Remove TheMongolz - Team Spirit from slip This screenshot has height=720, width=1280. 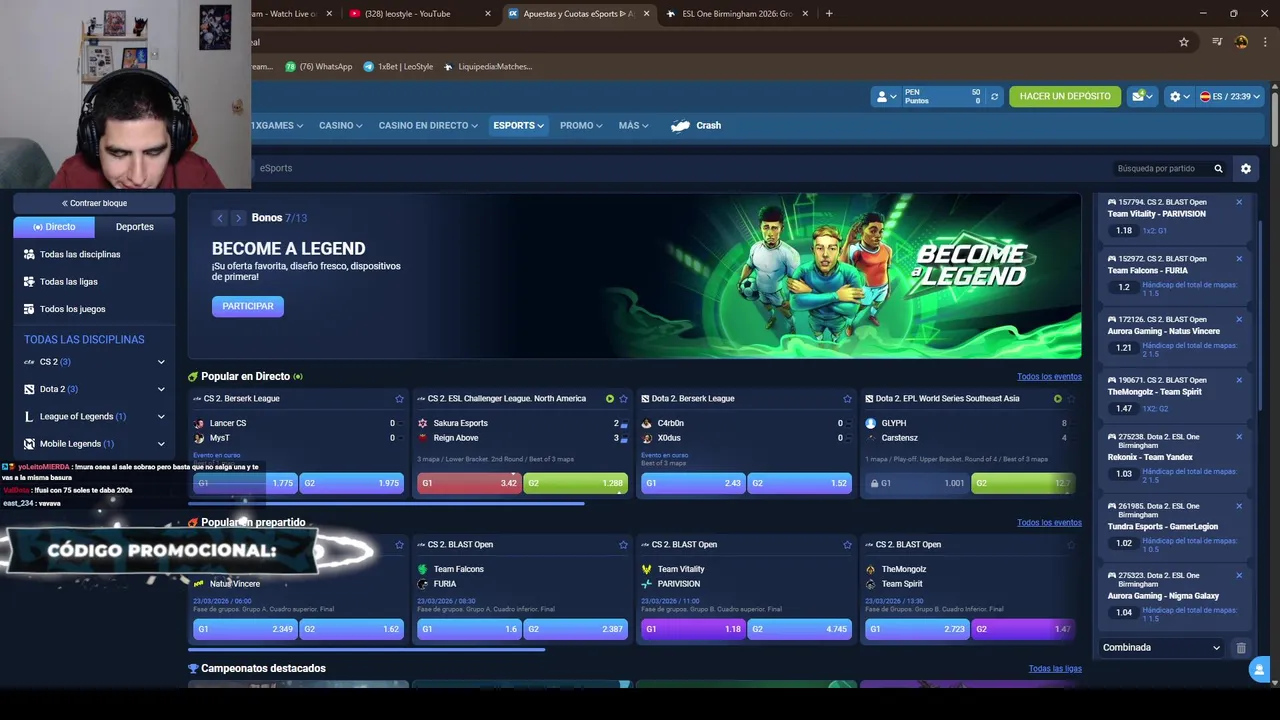(1239, 380)
